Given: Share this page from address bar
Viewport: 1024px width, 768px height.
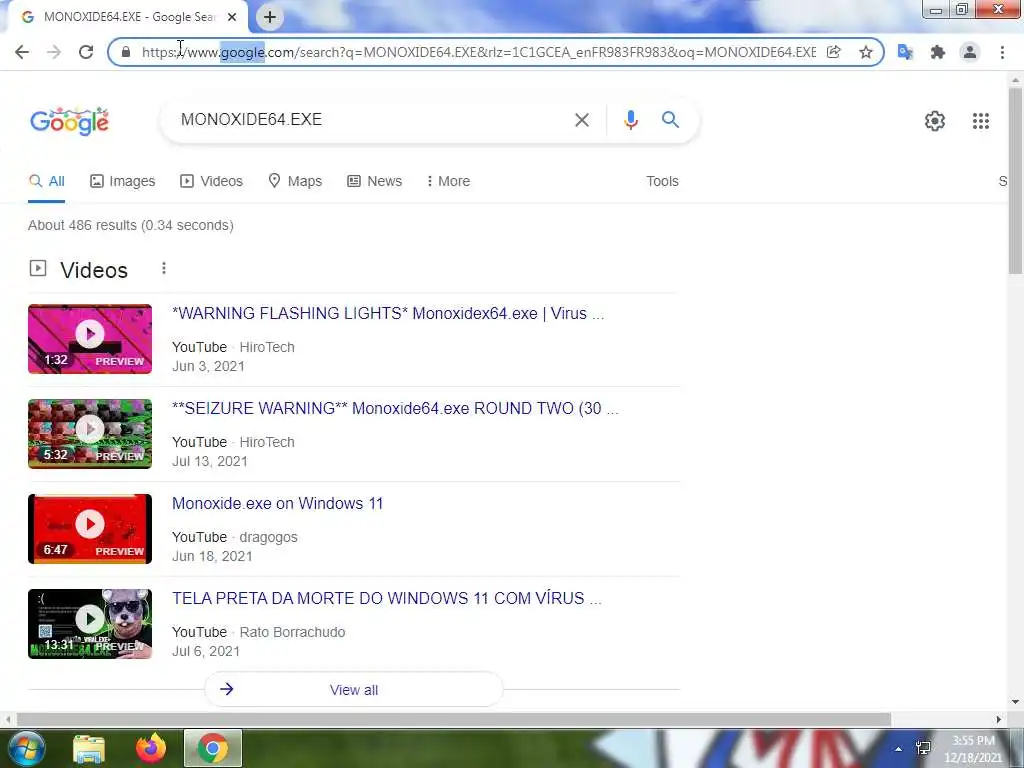Looking at the screenshot, I should click(x=834, y=52).
